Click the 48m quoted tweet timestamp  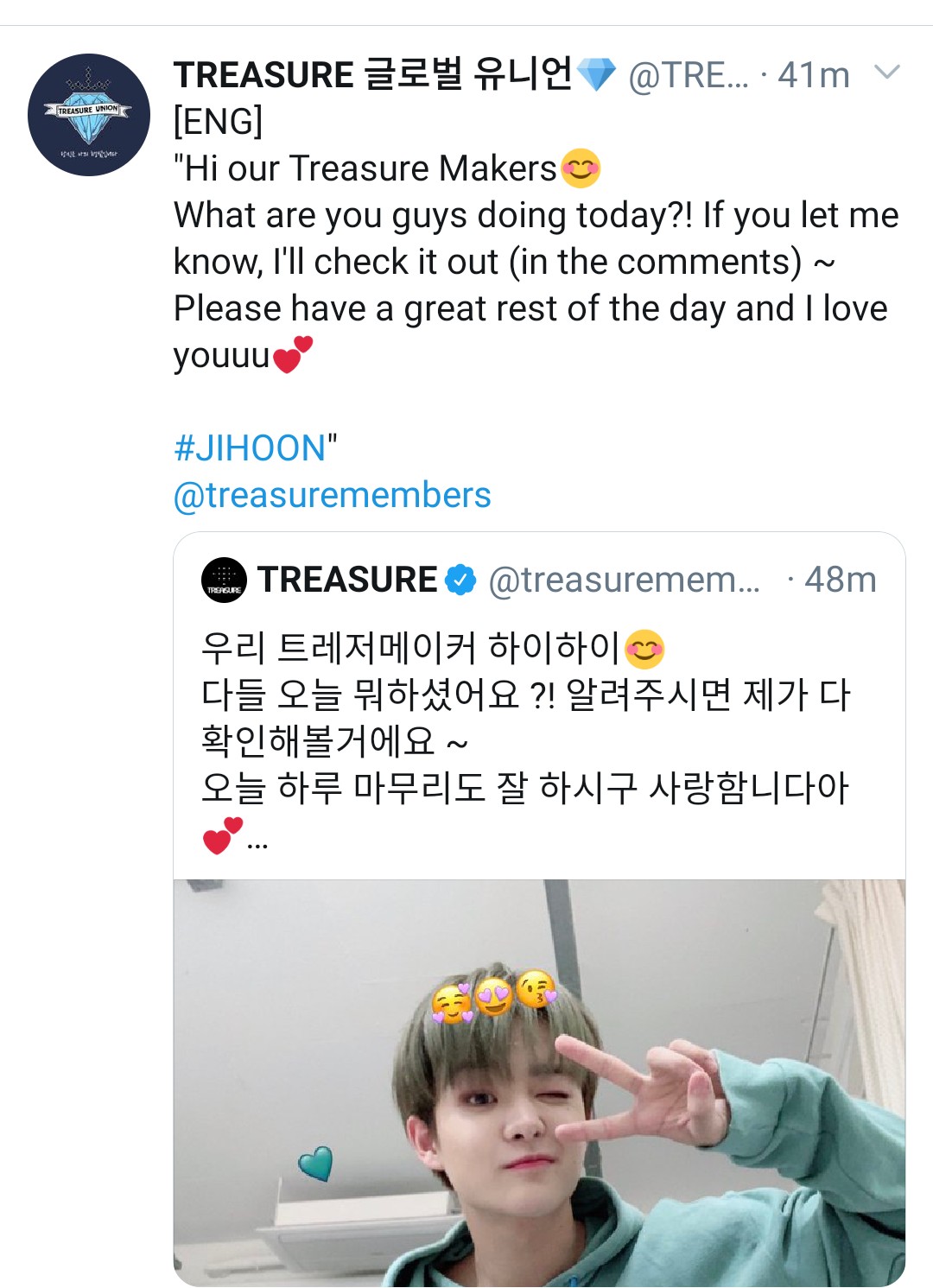(x=840, y=580)
